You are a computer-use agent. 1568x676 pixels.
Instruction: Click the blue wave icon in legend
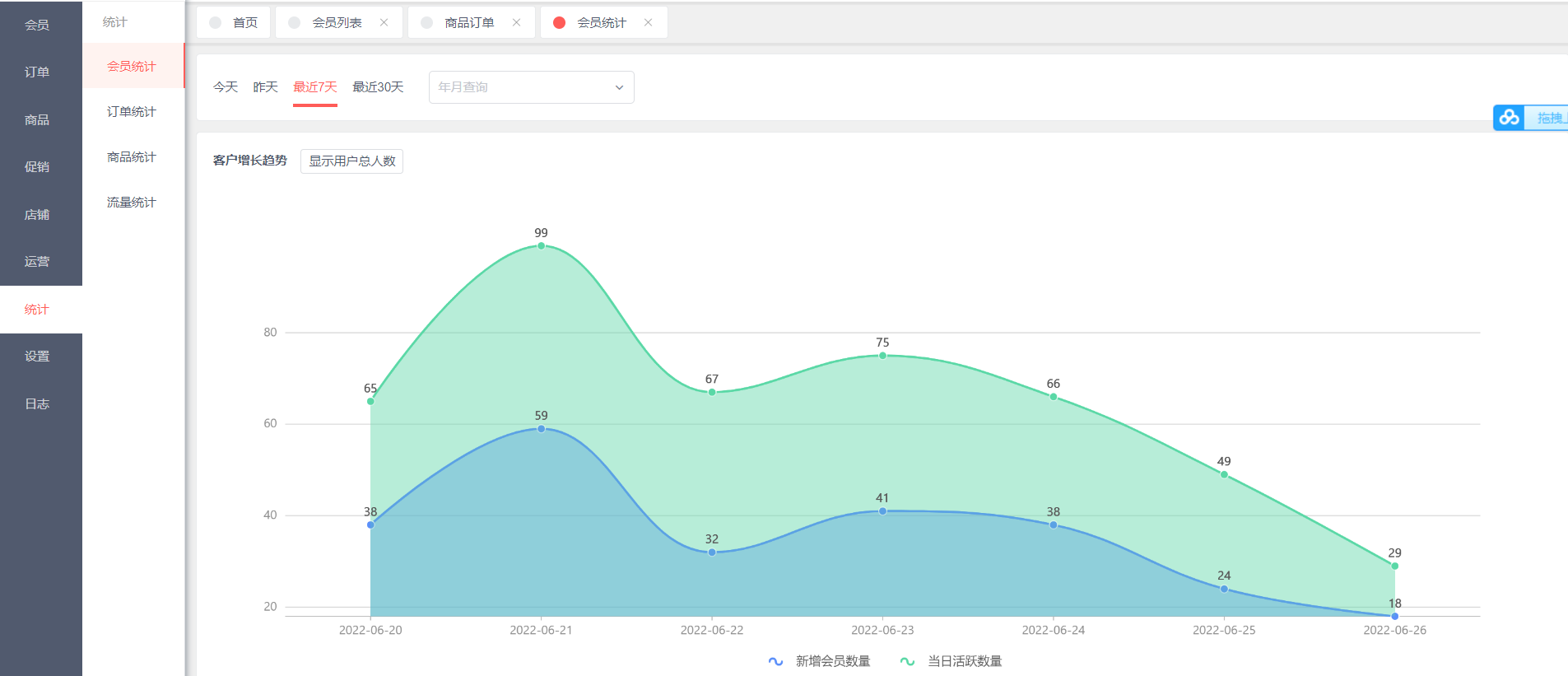pos(775,661)
